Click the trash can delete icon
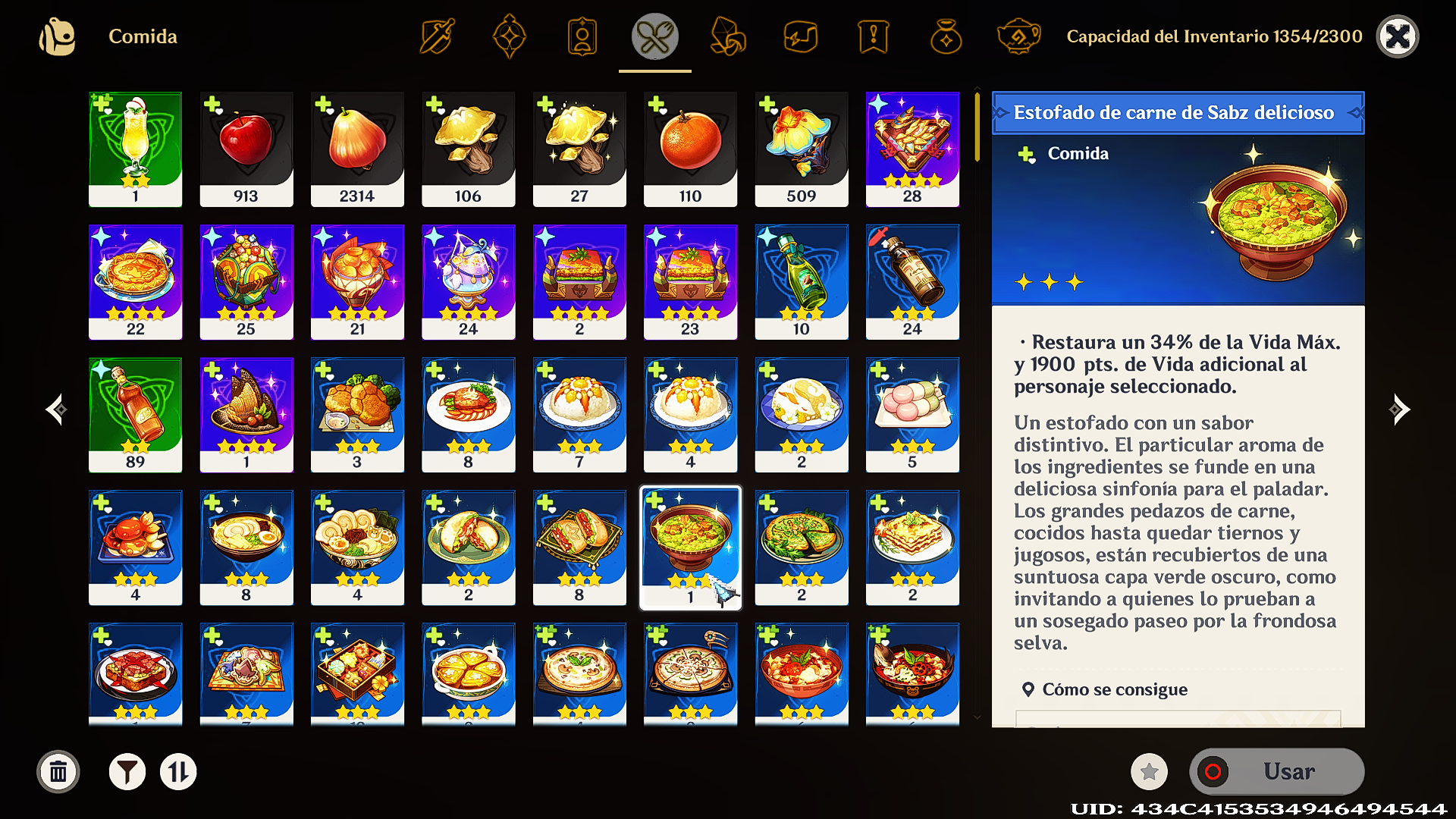Screen dimensions: 1456x819 click(x=58, y=772)
